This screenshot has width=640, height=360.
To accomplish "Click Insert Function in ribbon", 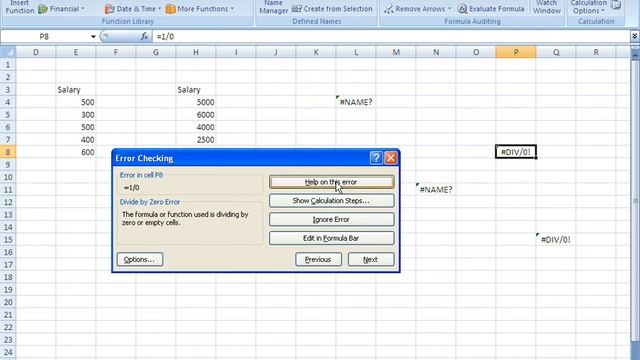I will click(19, 7).
